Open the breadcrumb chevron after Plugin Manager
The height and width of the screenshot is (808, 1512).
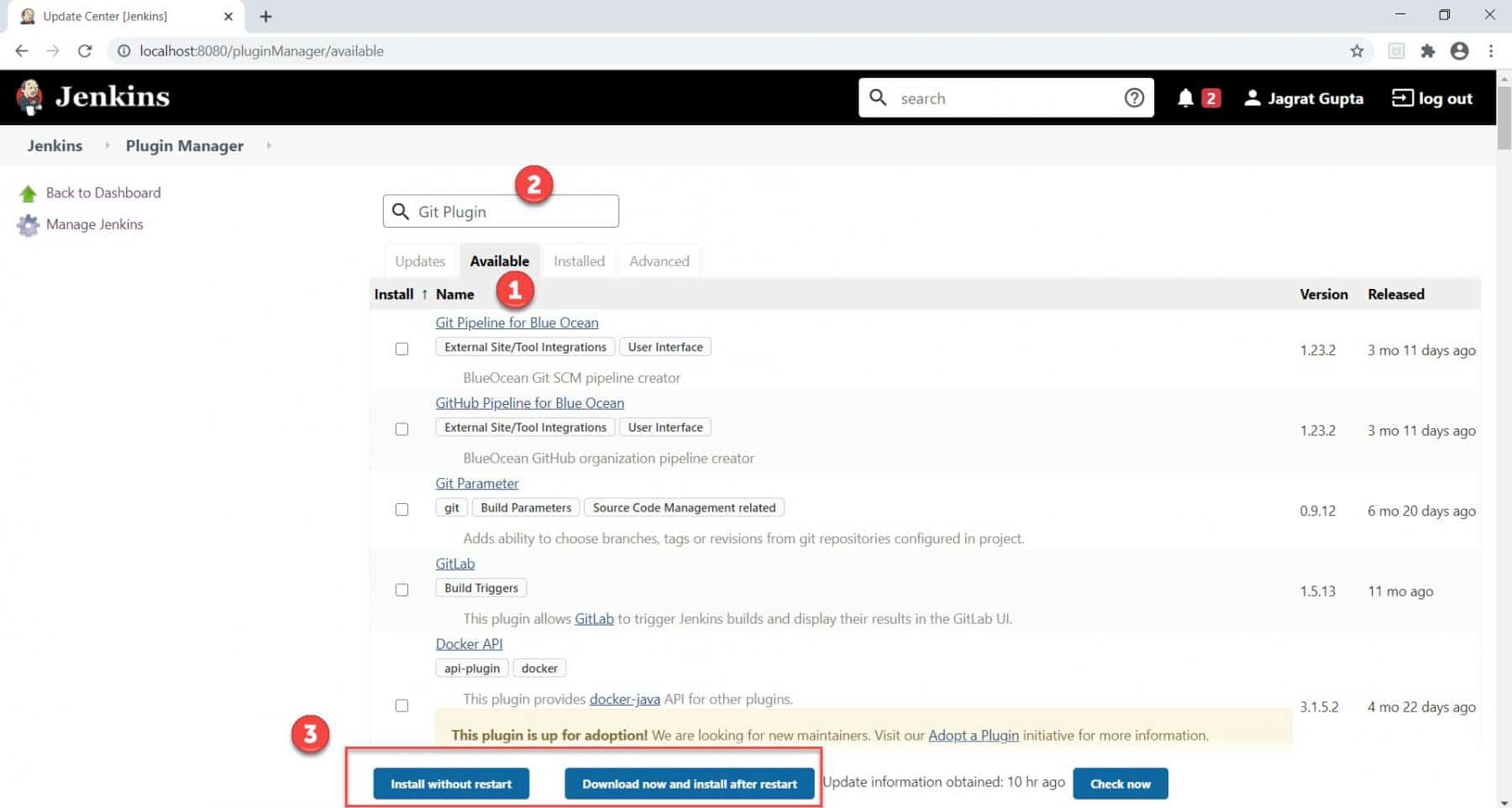[269, 145]
